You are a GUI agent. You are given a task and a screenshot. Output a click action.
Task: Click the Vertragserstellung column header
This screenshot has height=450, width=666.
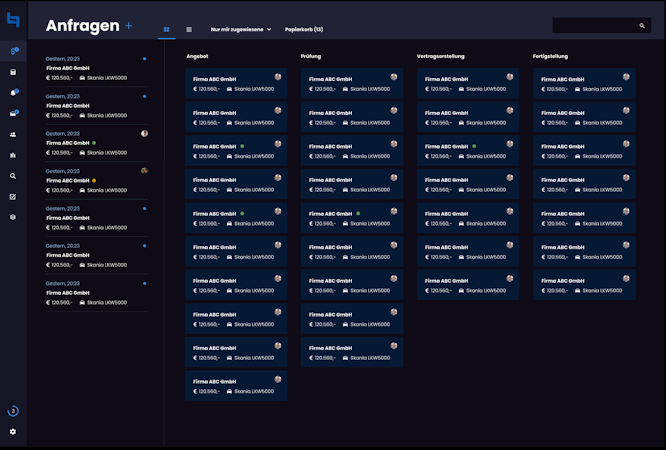click(440, 56)
